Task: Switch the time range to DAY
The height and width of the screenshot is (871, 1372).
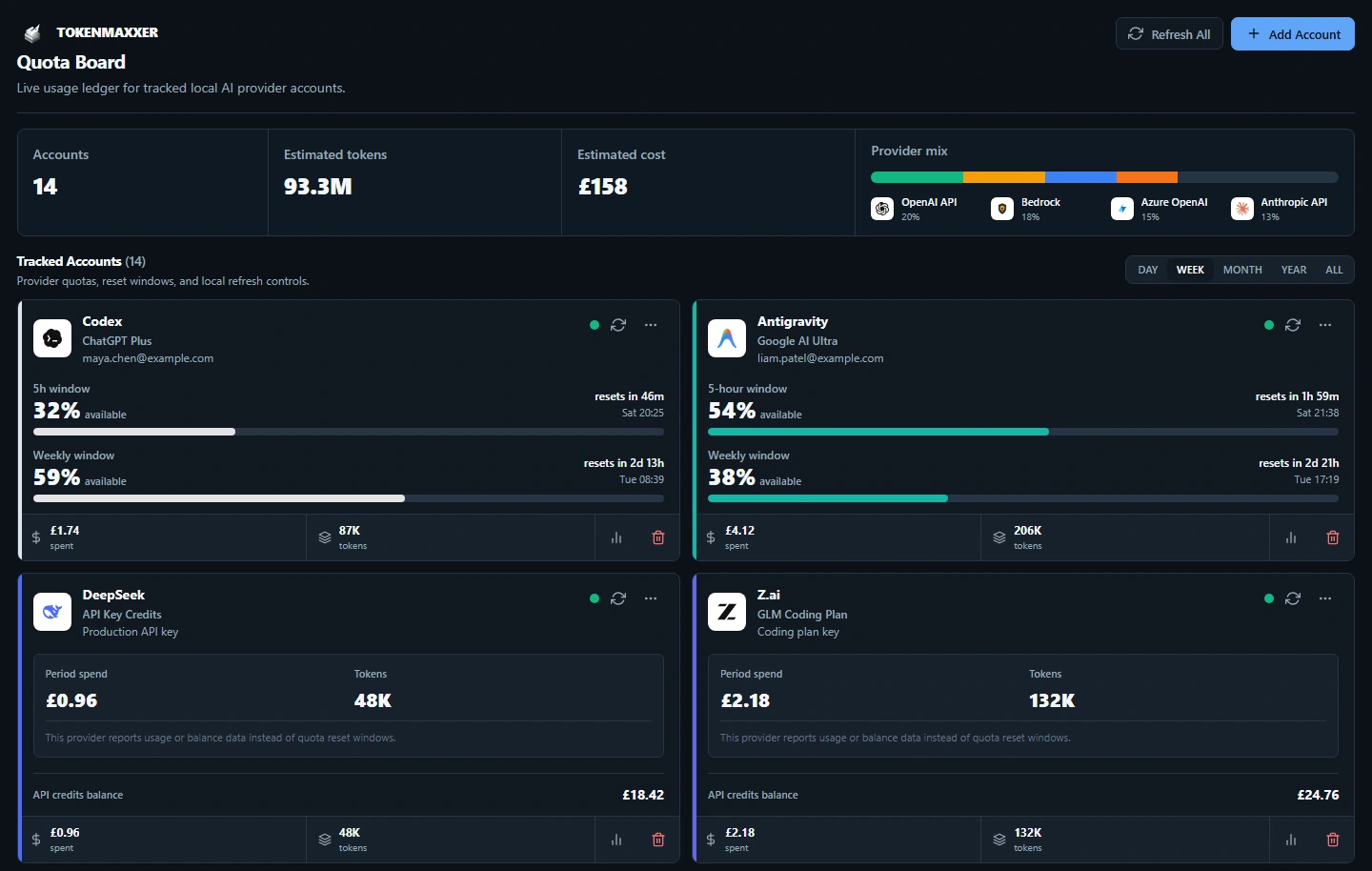Action: coord(1148,270)
